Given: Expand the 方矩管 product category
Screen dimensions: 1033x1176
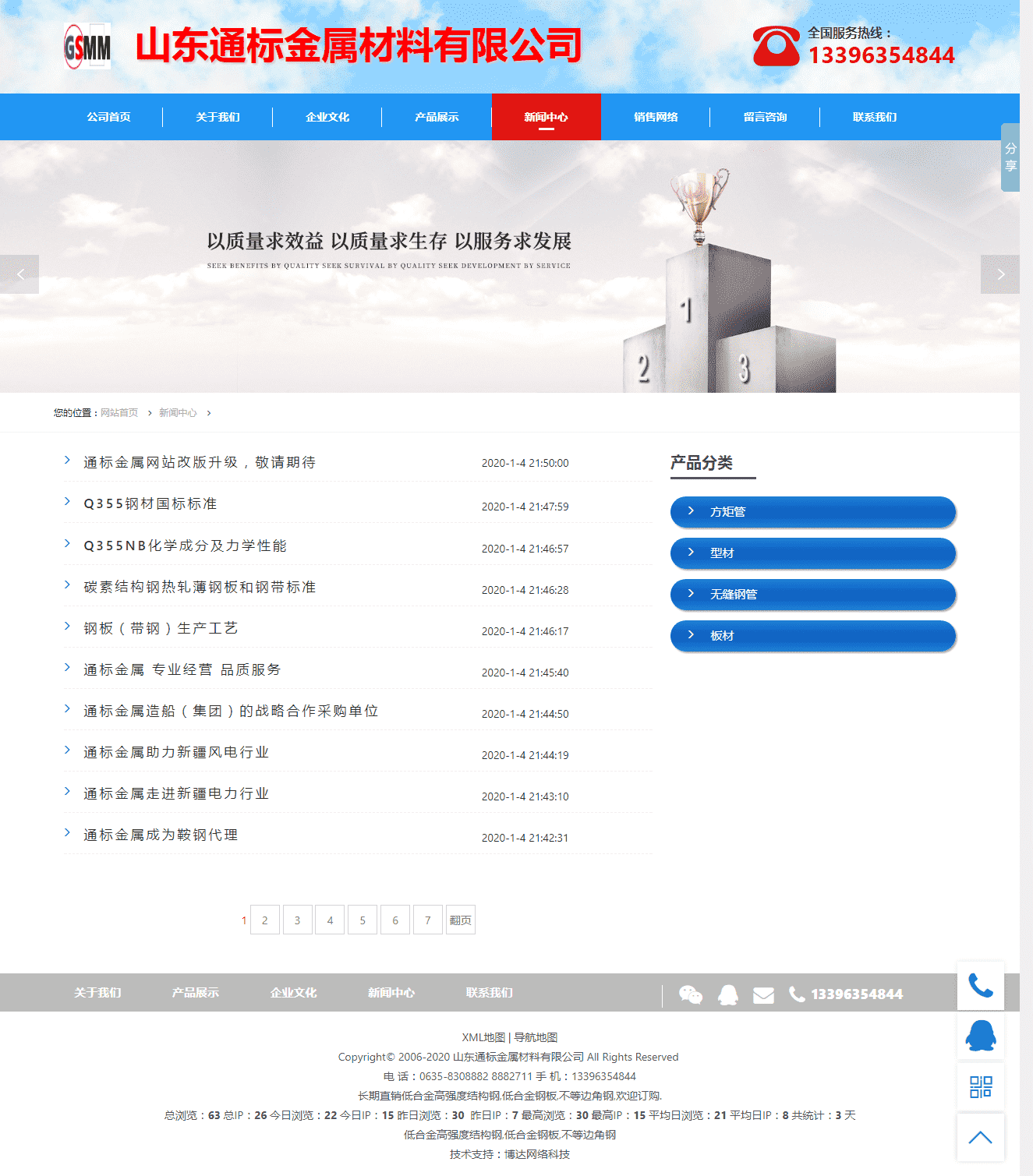Looking at the screenshot, I should (x=812, y=512).
